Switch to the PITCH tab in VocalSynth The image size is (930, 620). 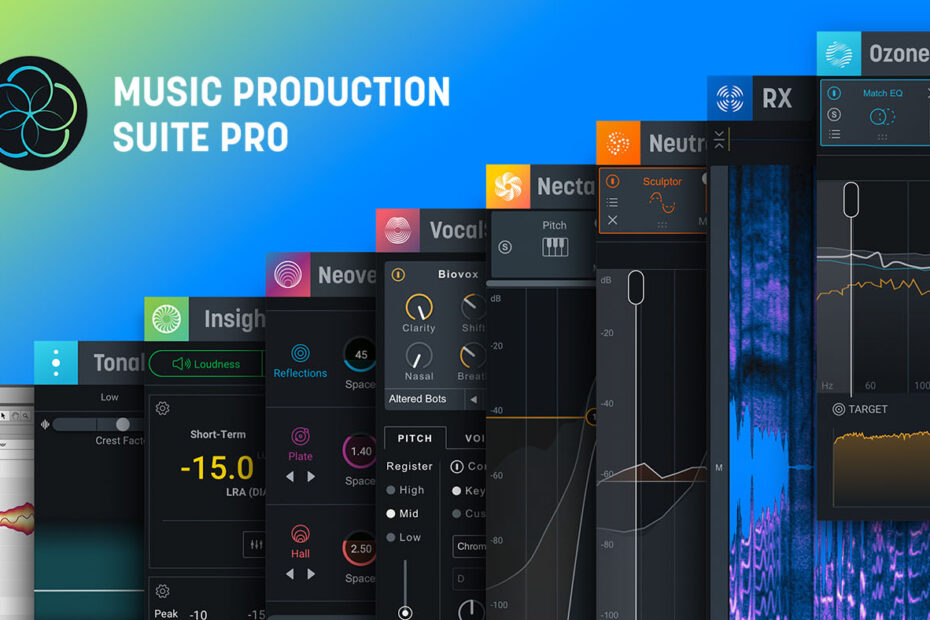(x=415, y=438)
